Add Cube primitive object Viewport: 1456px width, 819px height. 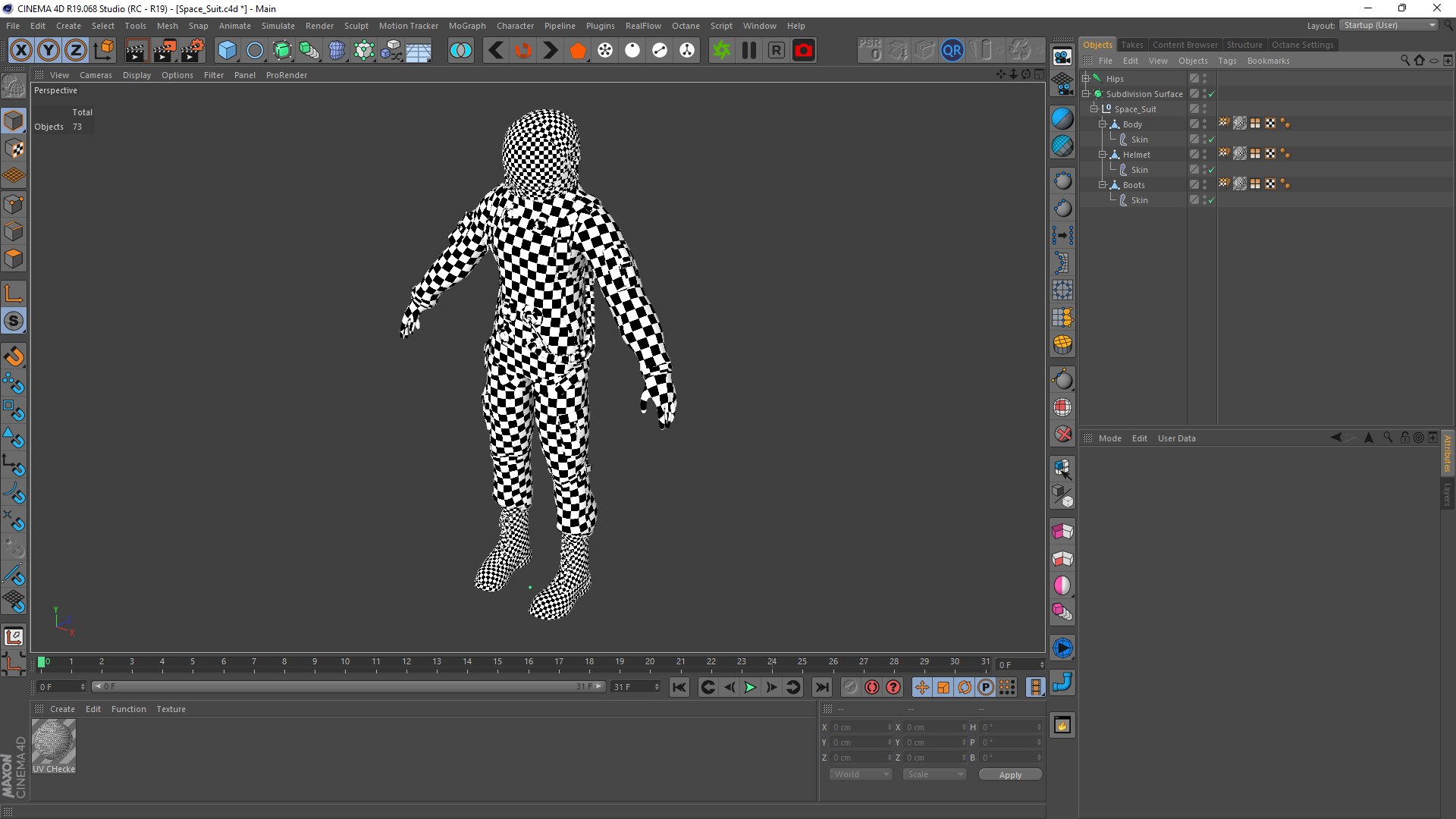click(x=227, y=51)
